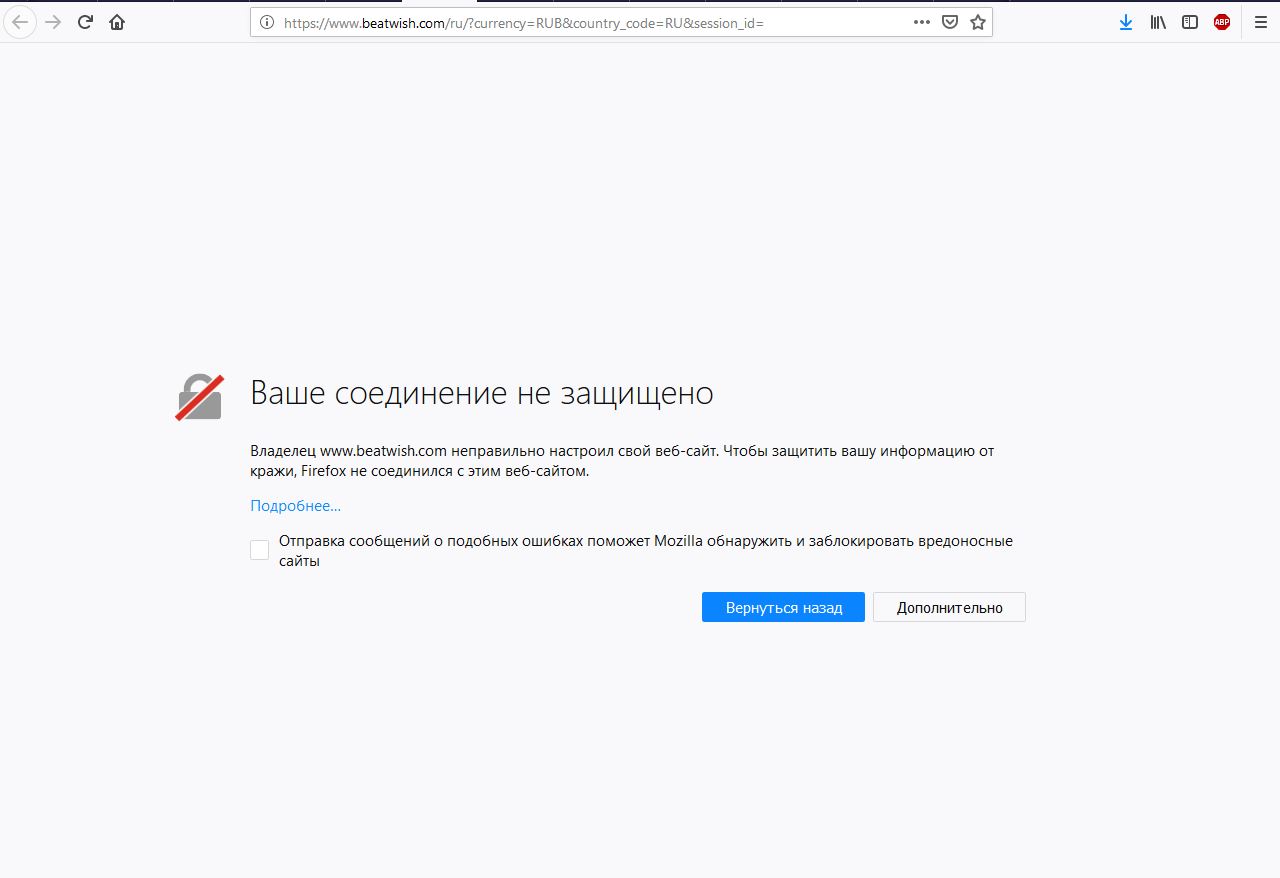1280x878 pixels.
Task: Show site information icon in address bar
Action: point(267,22)
